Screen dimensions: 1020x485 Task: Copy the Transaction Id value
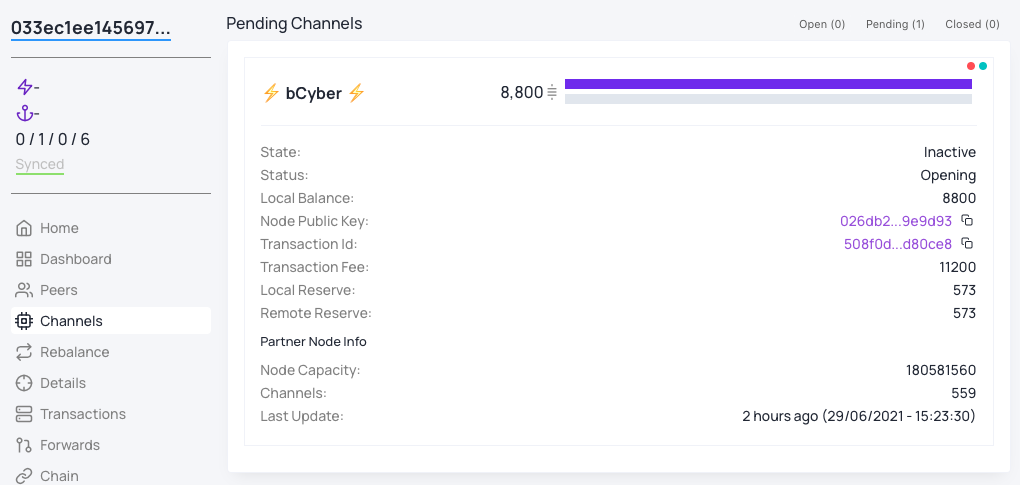click(967, 244)
